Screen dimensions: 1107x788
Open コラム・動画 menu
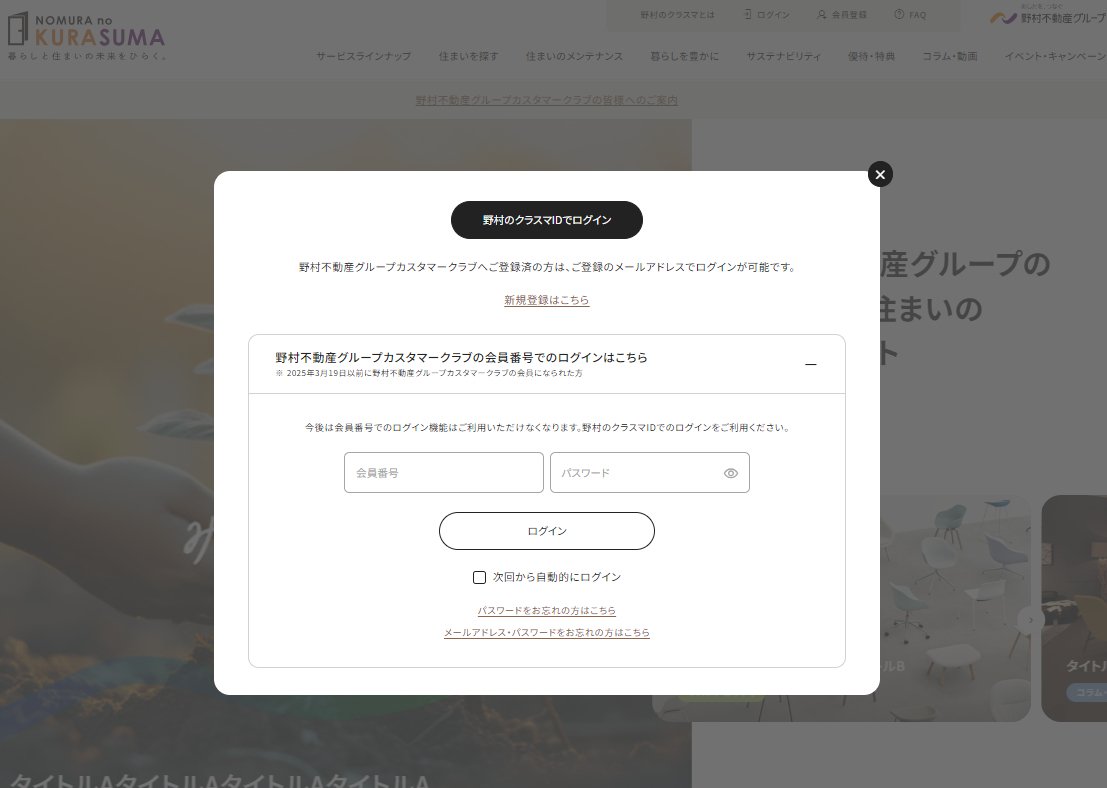tap(950, 56)
